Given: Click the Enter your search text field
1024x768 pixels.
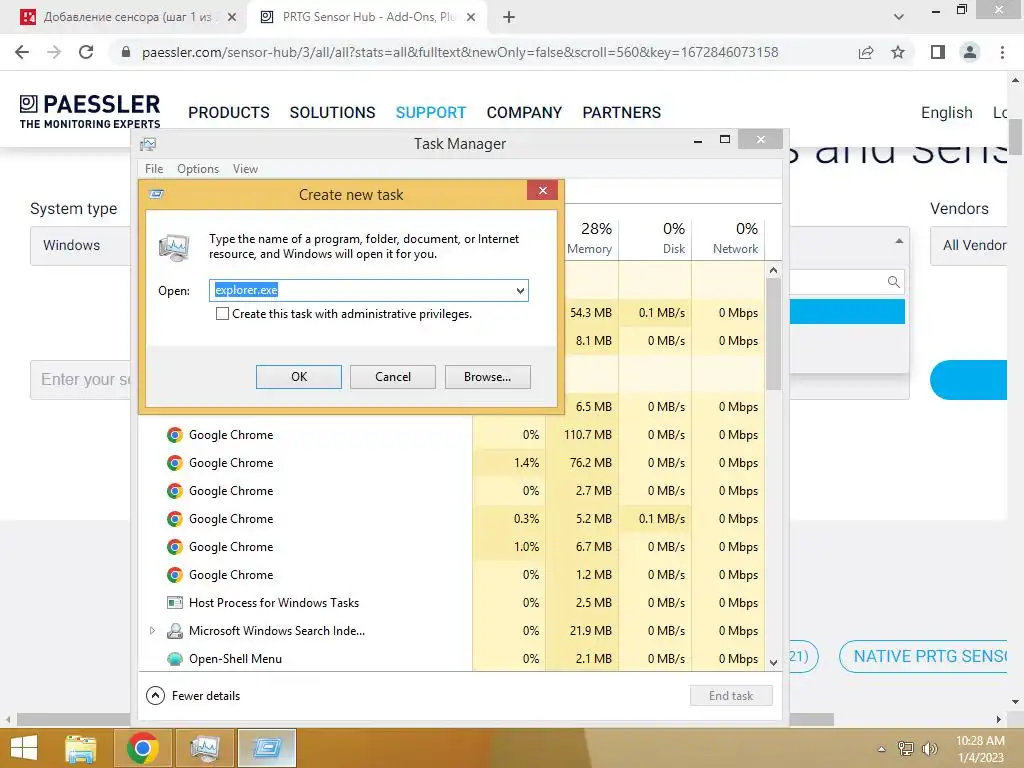Looking at the screenshot, I should 80,379.
